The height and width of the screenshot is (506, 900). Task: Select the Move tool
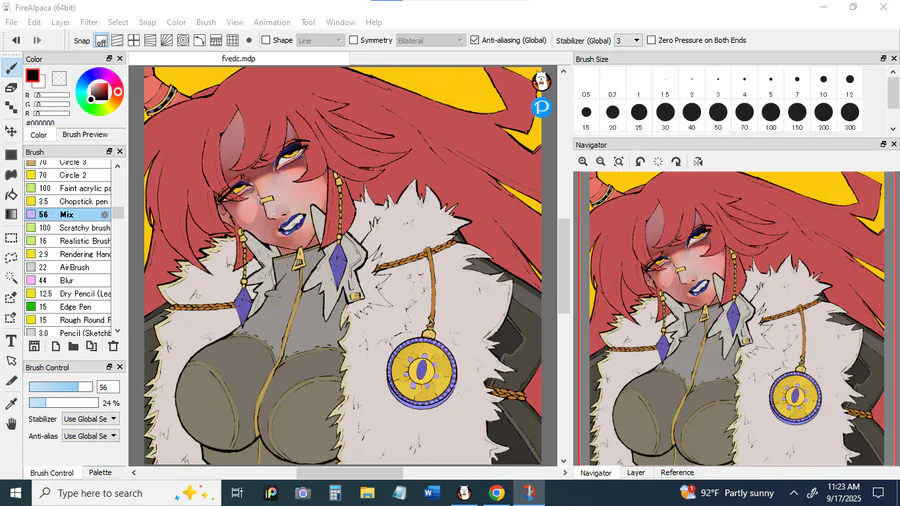point(11,131)
